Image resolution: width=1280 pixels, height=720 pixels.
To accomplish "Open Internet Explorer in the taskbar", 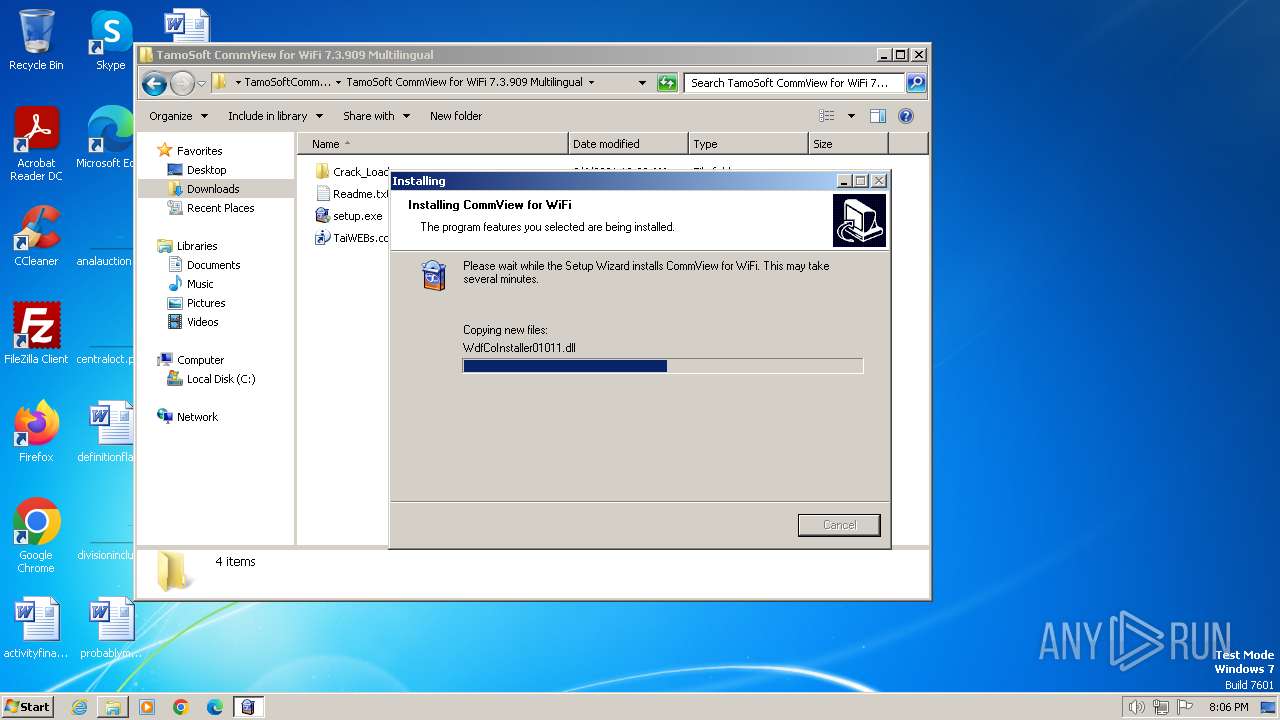I will tap(79, 707).
